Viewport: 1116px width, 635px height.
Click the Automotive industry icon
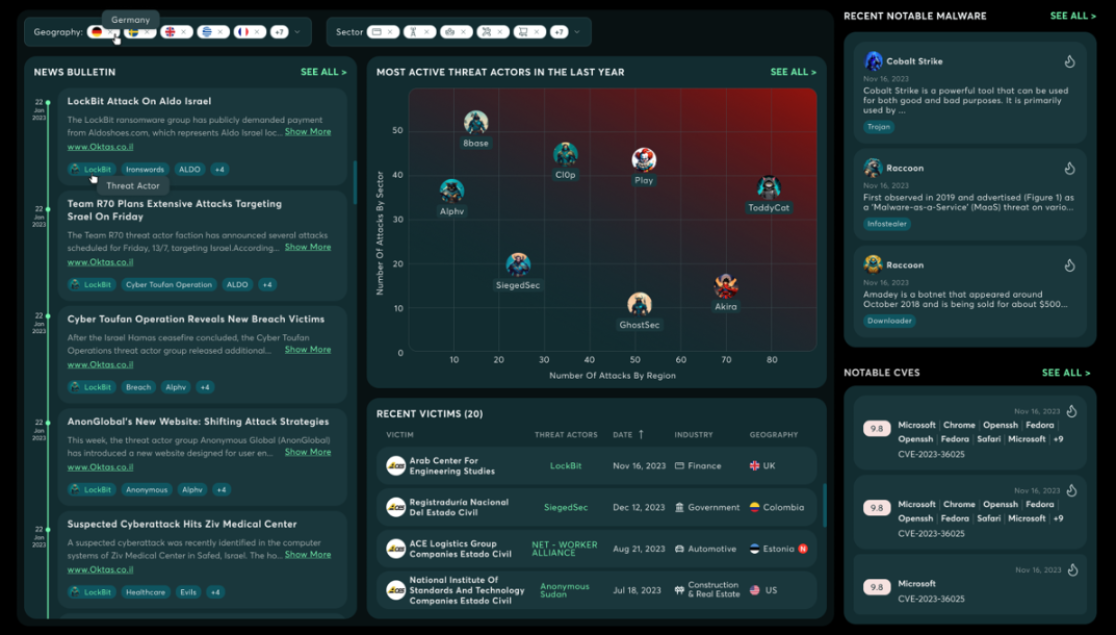(x=679, y=549)
